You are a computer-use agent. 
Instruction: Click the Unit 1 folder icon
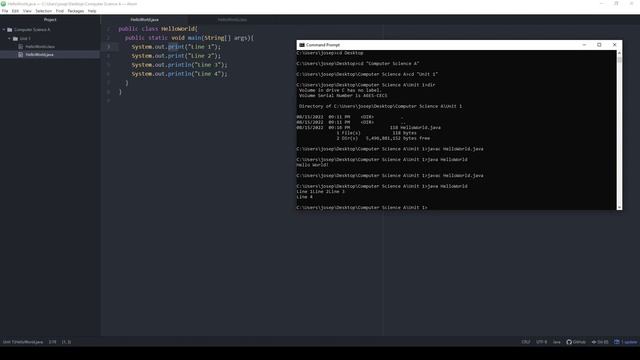(16, 38)
